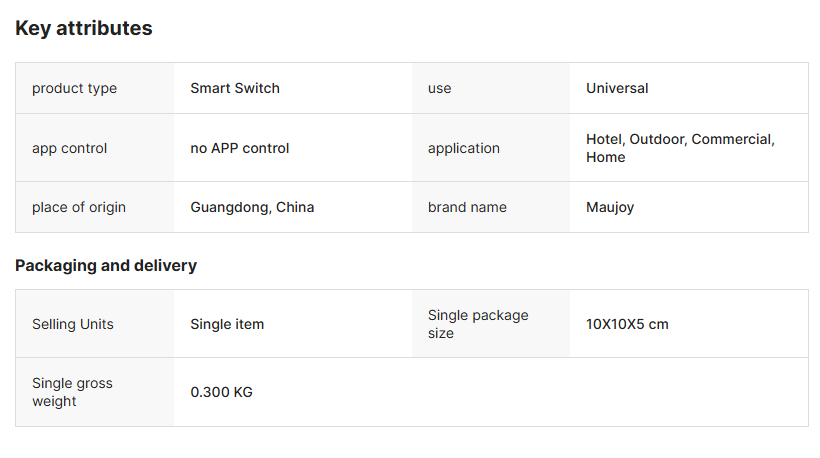This screenshot has width=820, height=458.
Task: Click the '0.300 KG' weight value
Action: click(x=221, y=392)
